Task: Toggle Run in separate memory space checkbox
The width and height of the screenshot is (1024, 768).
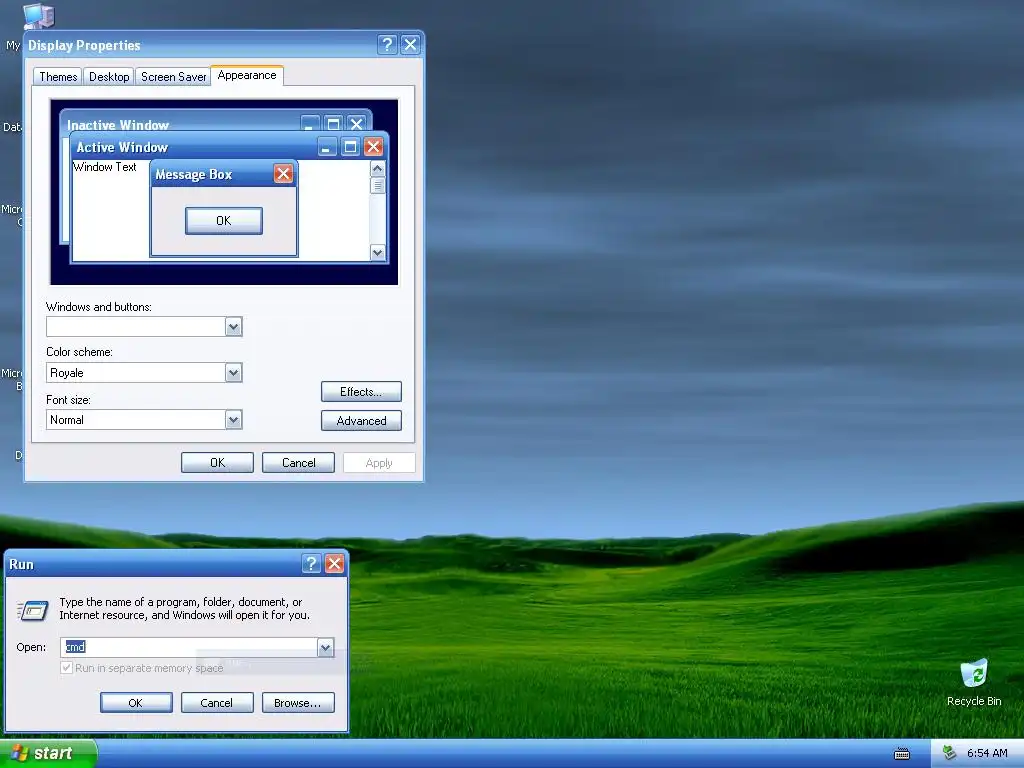Action: pos(66,667)
